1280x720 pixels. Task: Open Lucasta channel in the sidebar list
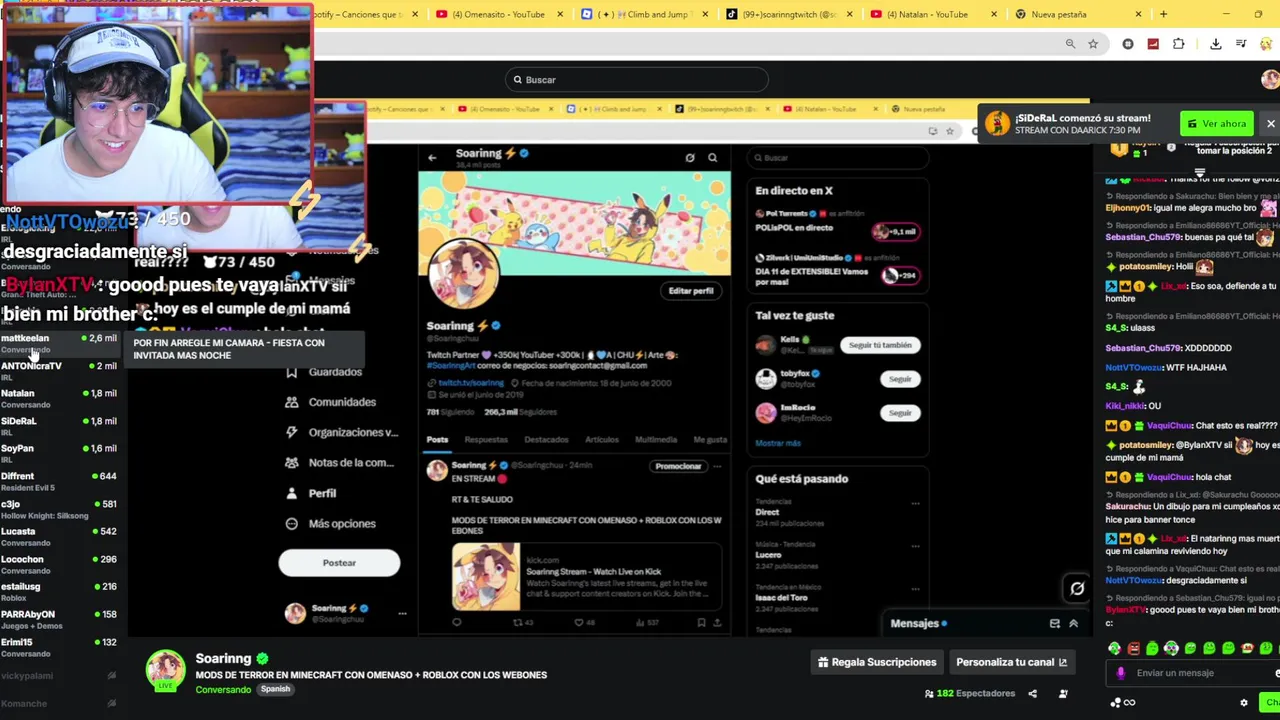tap(58, 536)
